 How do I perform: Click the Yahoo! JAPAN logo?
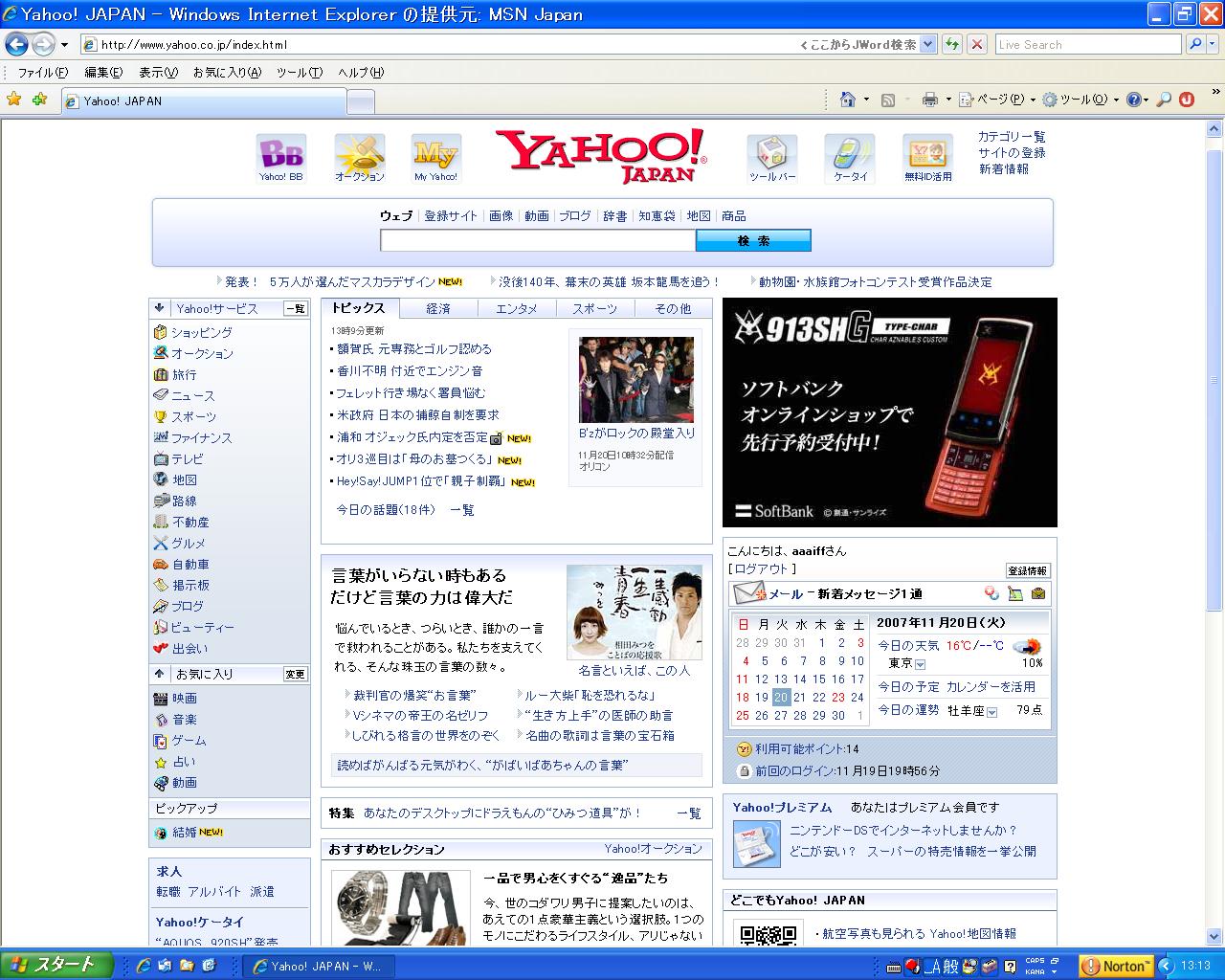(x=602, y=156)
